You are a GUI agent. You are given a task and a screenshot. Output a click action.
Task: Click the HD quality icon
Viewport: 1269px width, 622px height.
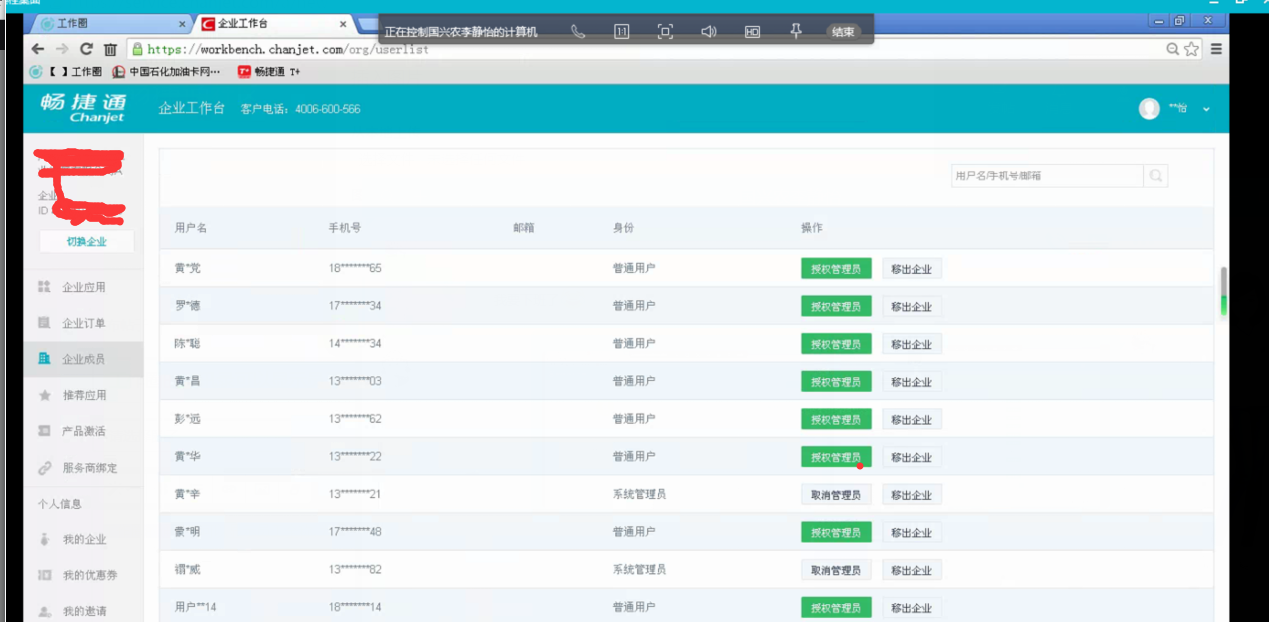[x=752, y=31]
